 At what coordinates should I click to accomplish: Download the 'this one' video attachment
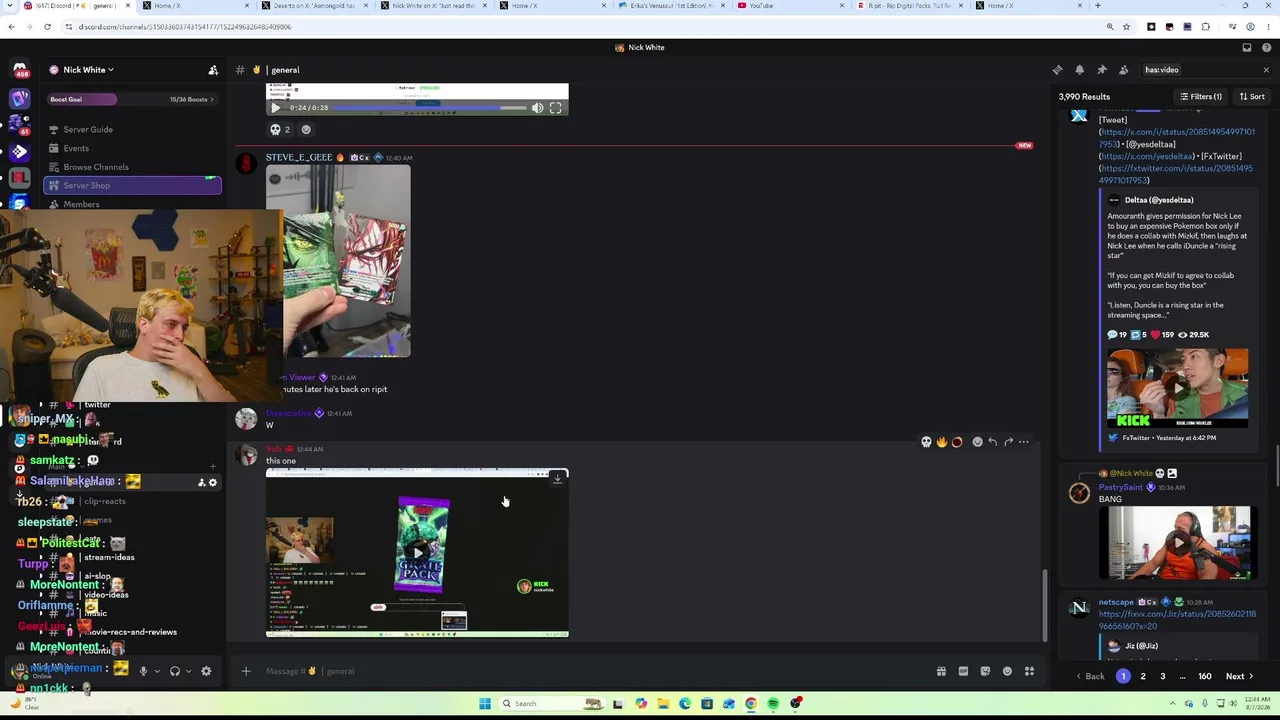coord(557,479)
